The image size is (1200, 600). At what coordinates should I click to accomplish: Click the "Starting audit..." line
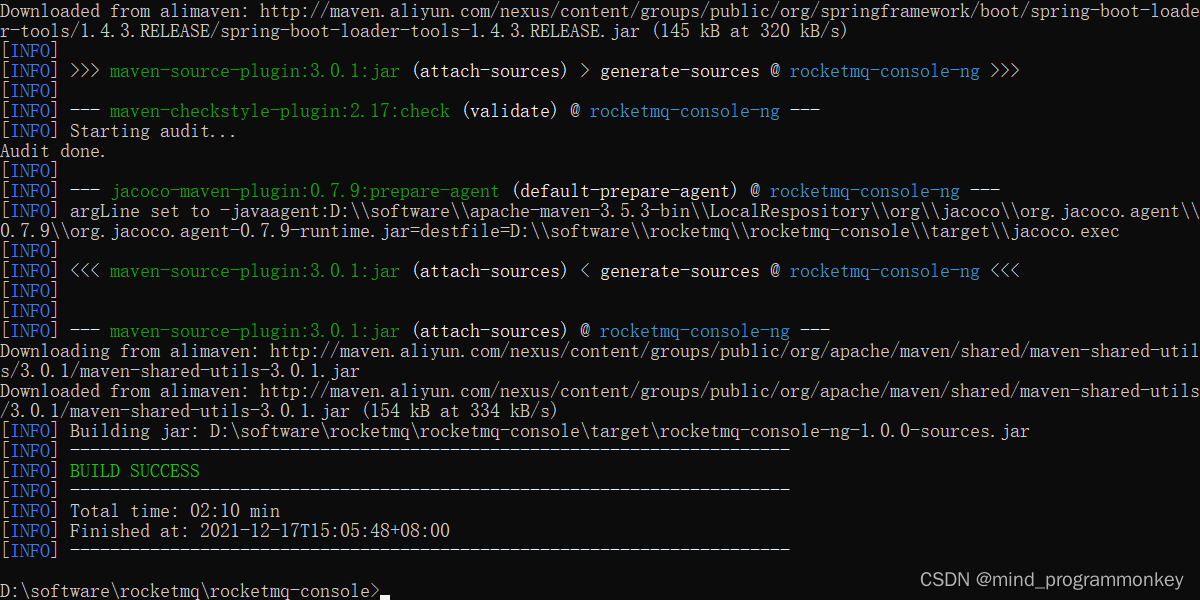[x=153, y=131]
